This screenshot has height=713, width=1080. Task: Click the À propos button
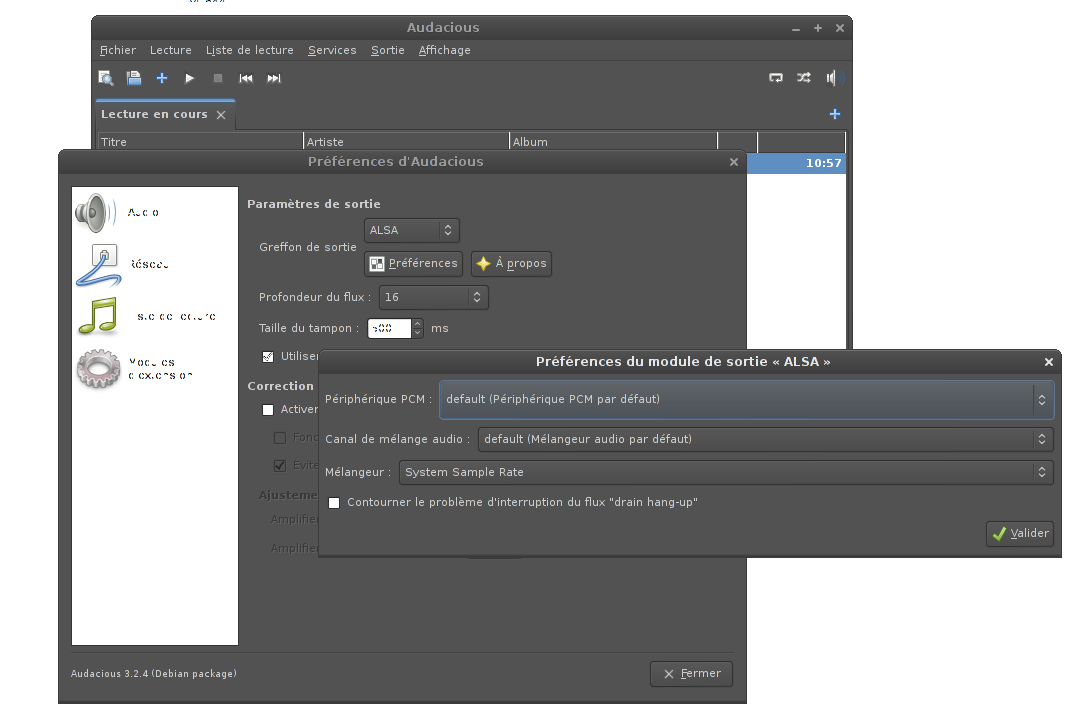point(511,263)
